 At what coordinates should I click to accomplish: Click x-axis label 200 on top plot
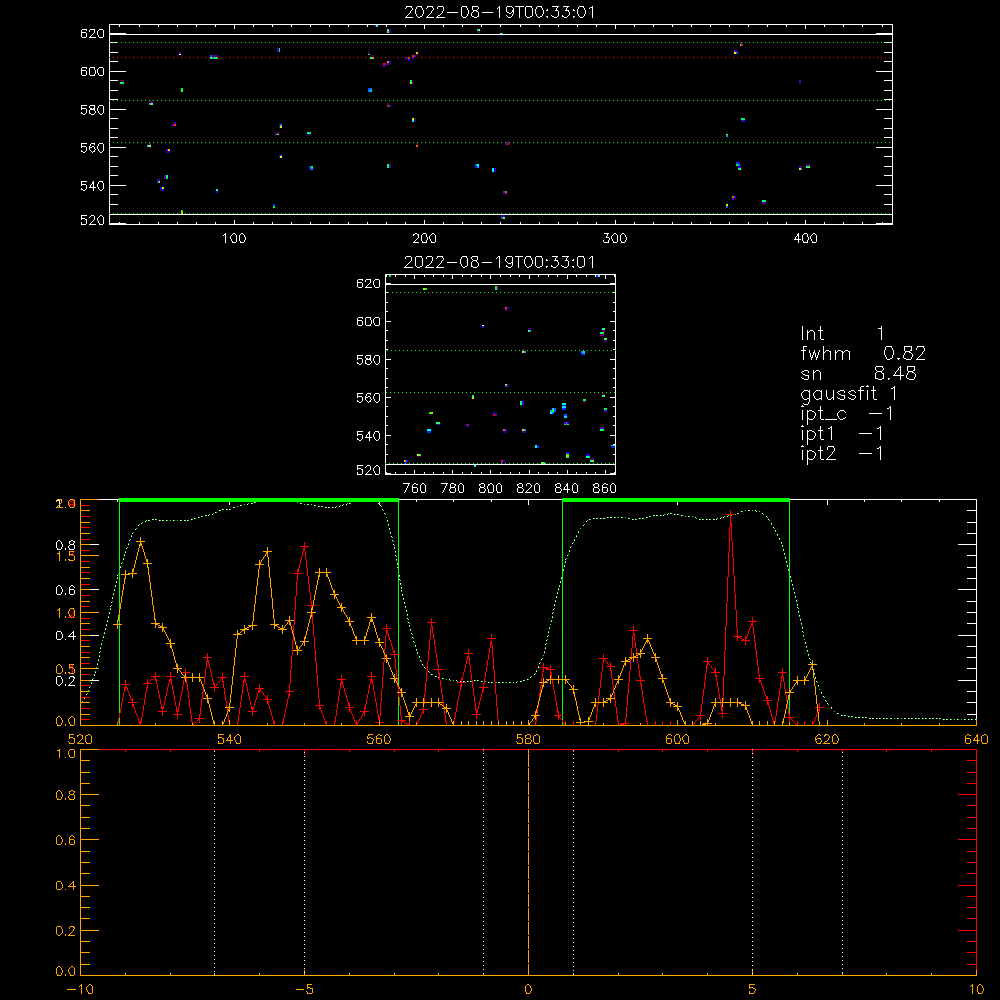(x=424, y=239)
